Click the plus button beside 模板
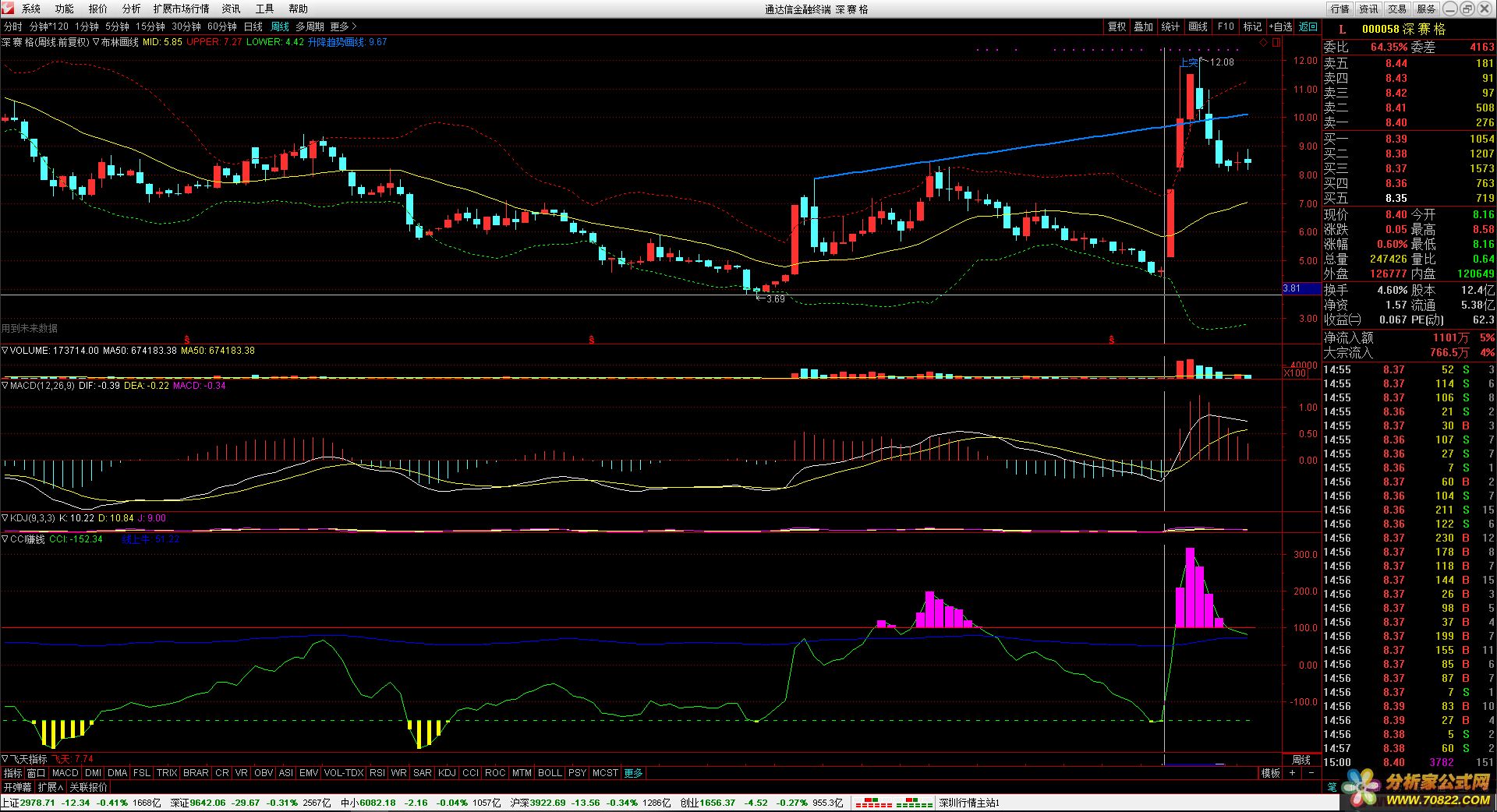 [x=1292, y=773]
